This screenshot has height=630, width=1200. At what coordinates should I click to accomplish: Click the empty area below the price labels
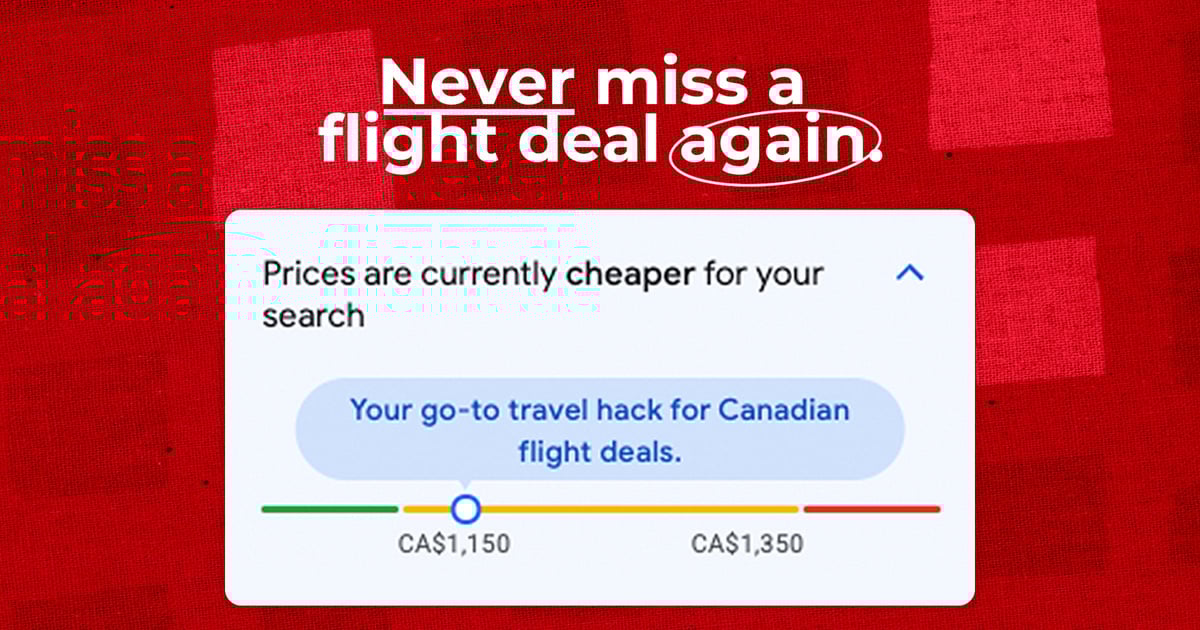click(x=600, y=580)
